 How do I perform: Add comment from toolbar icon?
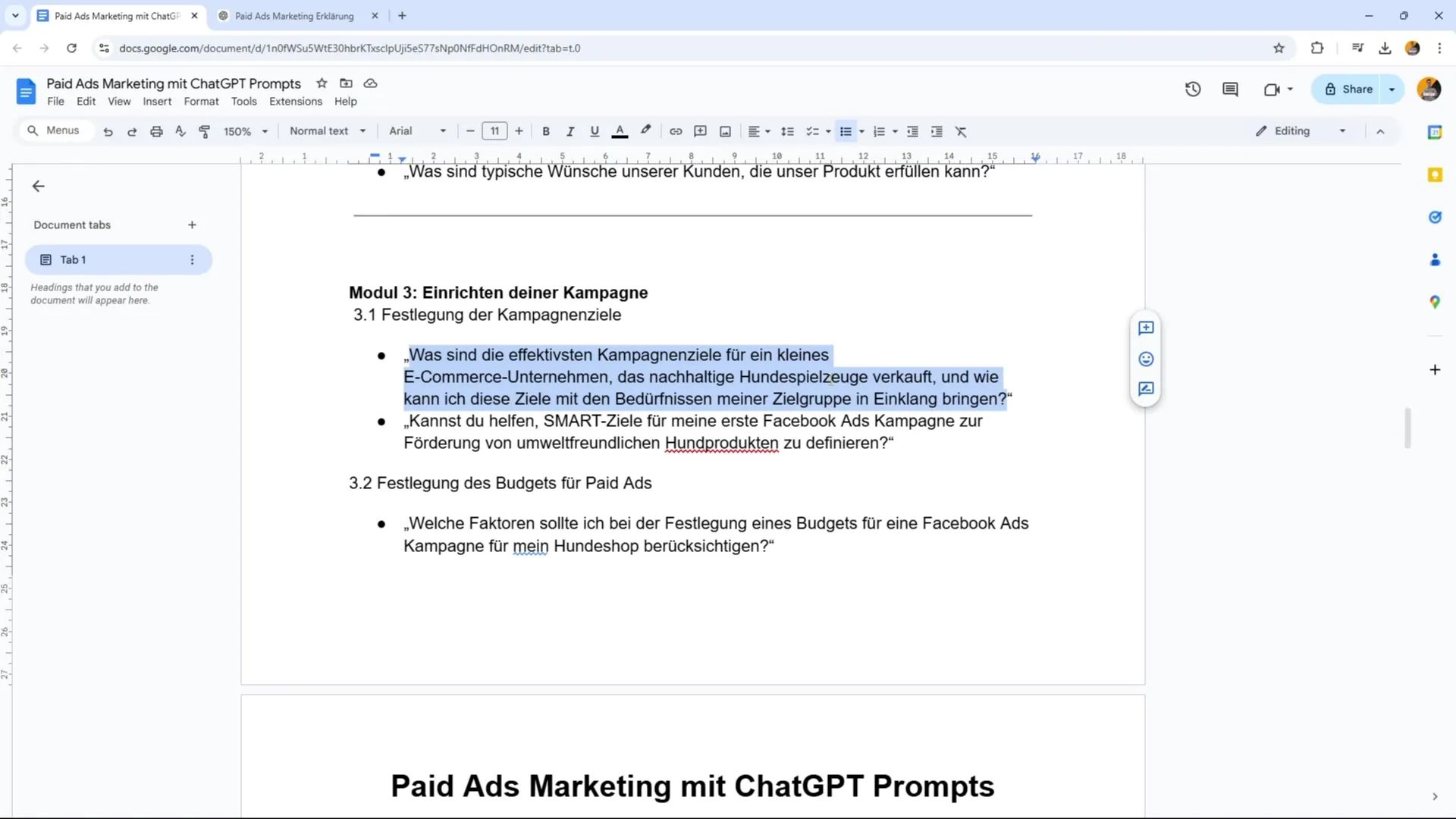tap(701, 131)
